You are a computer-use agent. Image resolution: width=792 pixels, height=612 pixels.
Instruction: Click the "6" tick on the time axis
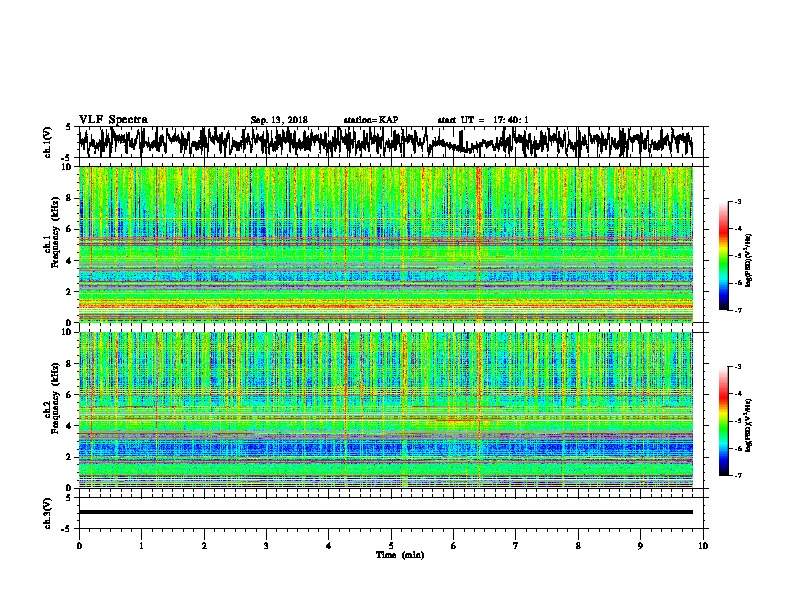pyautogui.click(x=454, y=545)
